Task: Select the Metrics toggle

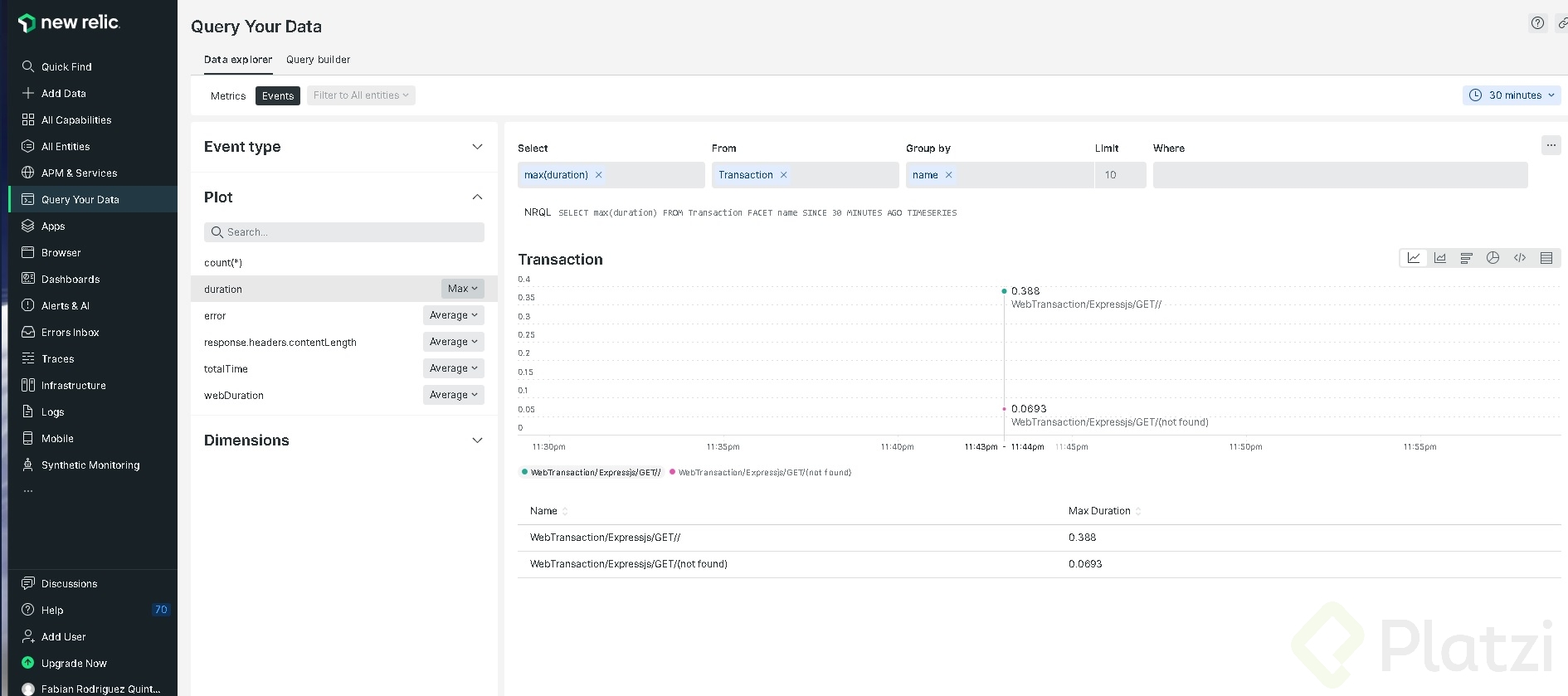Action: [x=228, y=95]
